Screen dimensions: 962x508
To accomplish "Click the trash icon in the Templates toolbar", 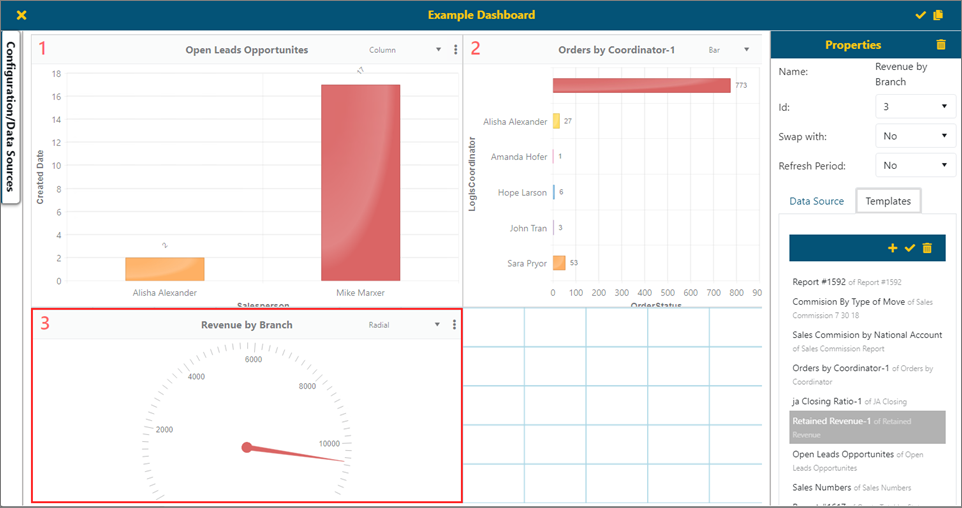I will pyautogui.click(x=927, y=248).
